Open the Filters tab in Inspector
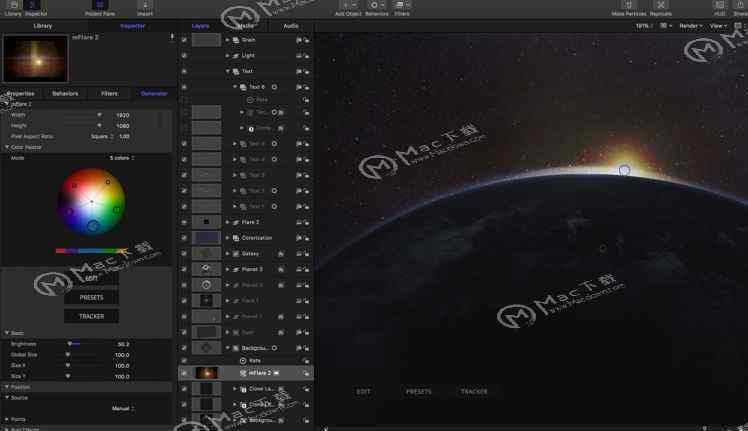Screen dimensions: 748x431 pyautogui.click(x=109, y=94)
